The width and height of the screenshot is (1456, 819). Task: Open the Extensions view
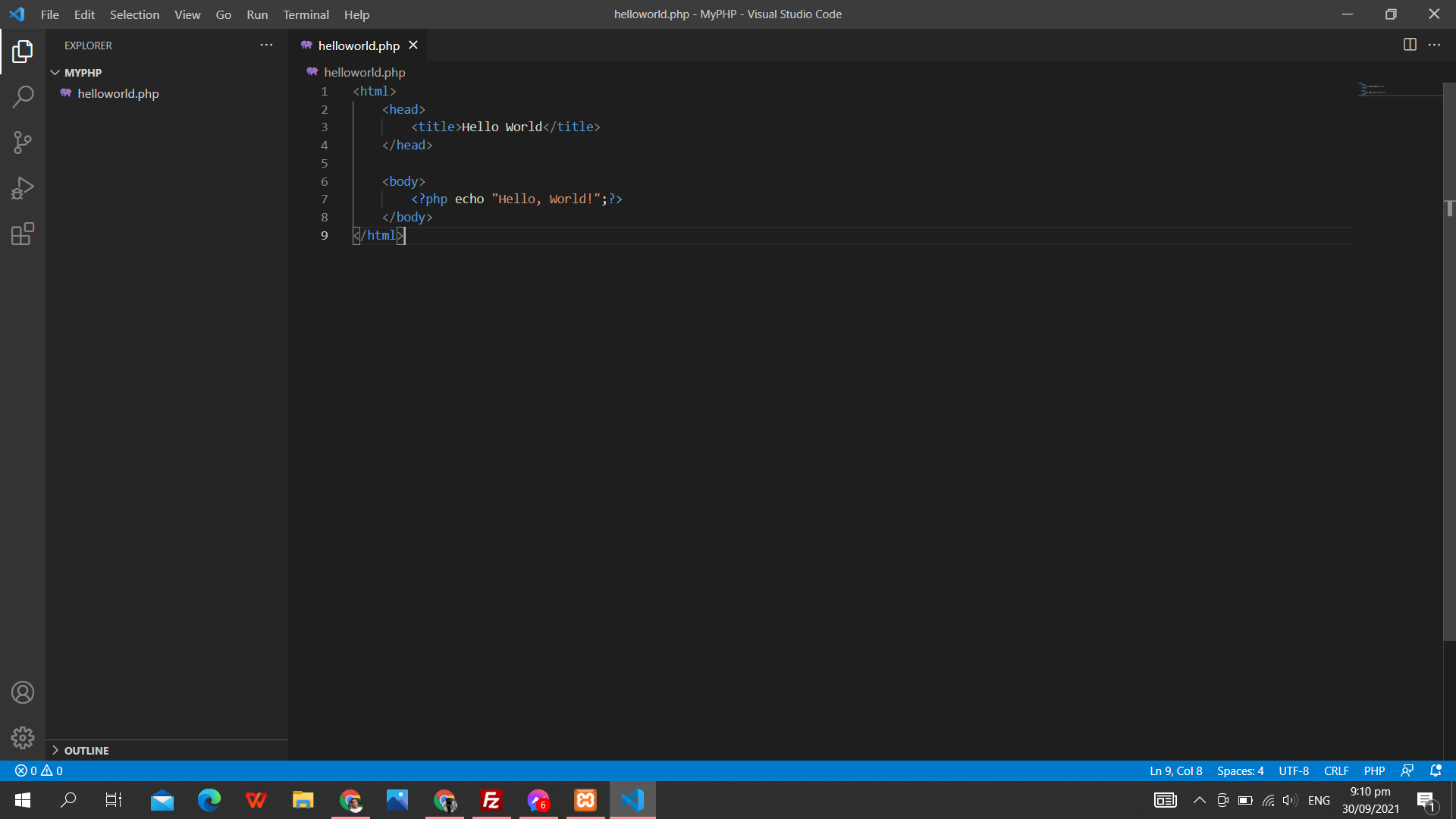pos(23,234)
